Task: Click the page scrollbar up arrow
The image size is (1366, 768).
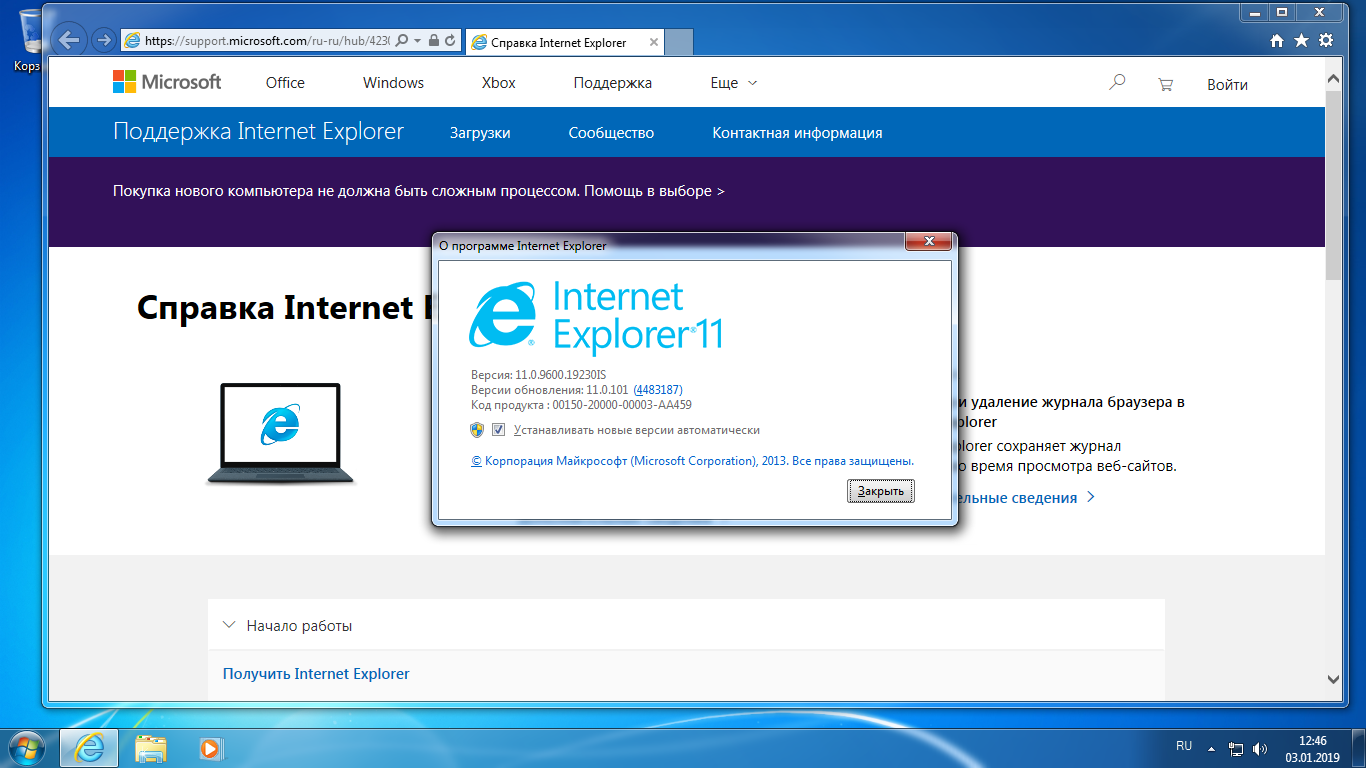Action: click(1333, 77)
